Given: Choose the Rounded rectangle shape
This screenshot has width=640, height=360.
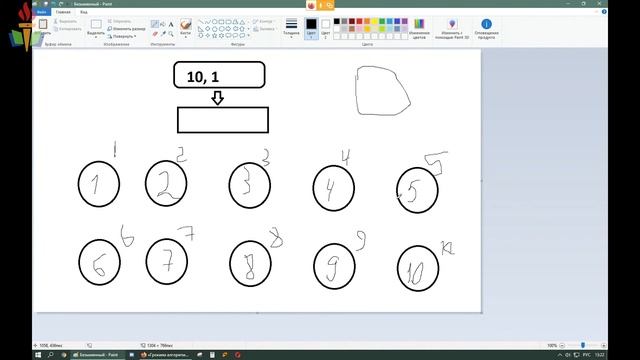Looking at the screenshot, I should click(228, 22).
